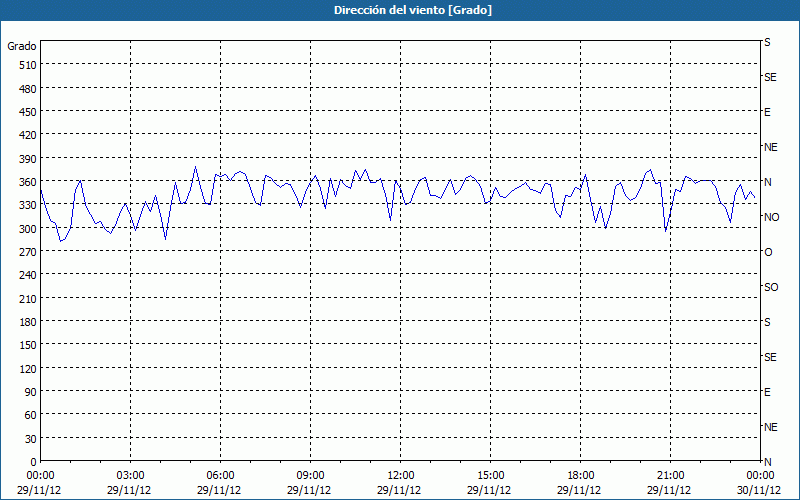Click the 12:00 time label
The height and width of the screenshot is (500, 800).
pyautogui.click(x=401, y=476)
